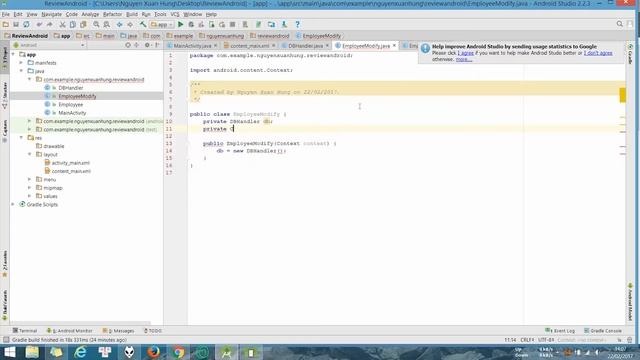Select activity_main.xml in layout folder

point(71,163)
